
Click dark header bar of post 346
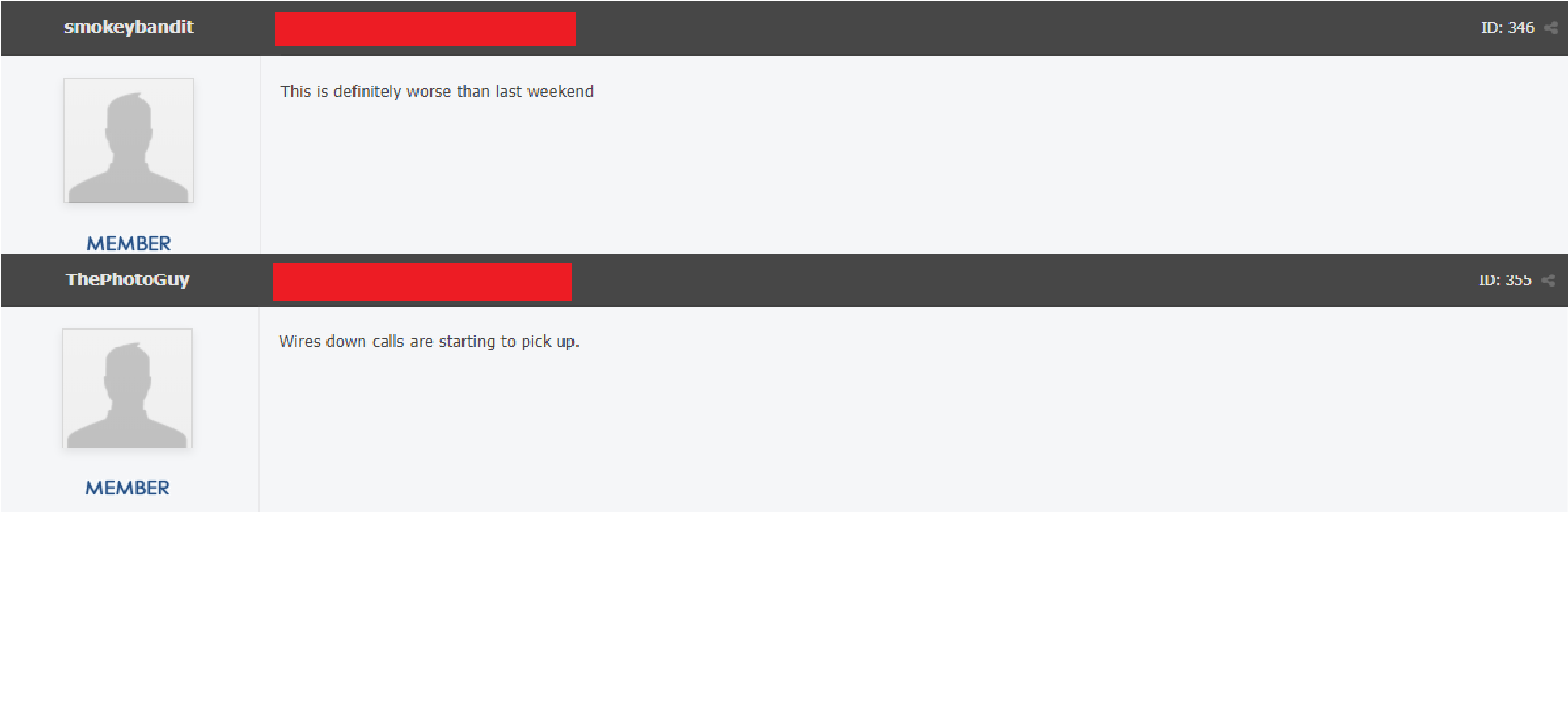pyautogui.click(x=784, y=28)
